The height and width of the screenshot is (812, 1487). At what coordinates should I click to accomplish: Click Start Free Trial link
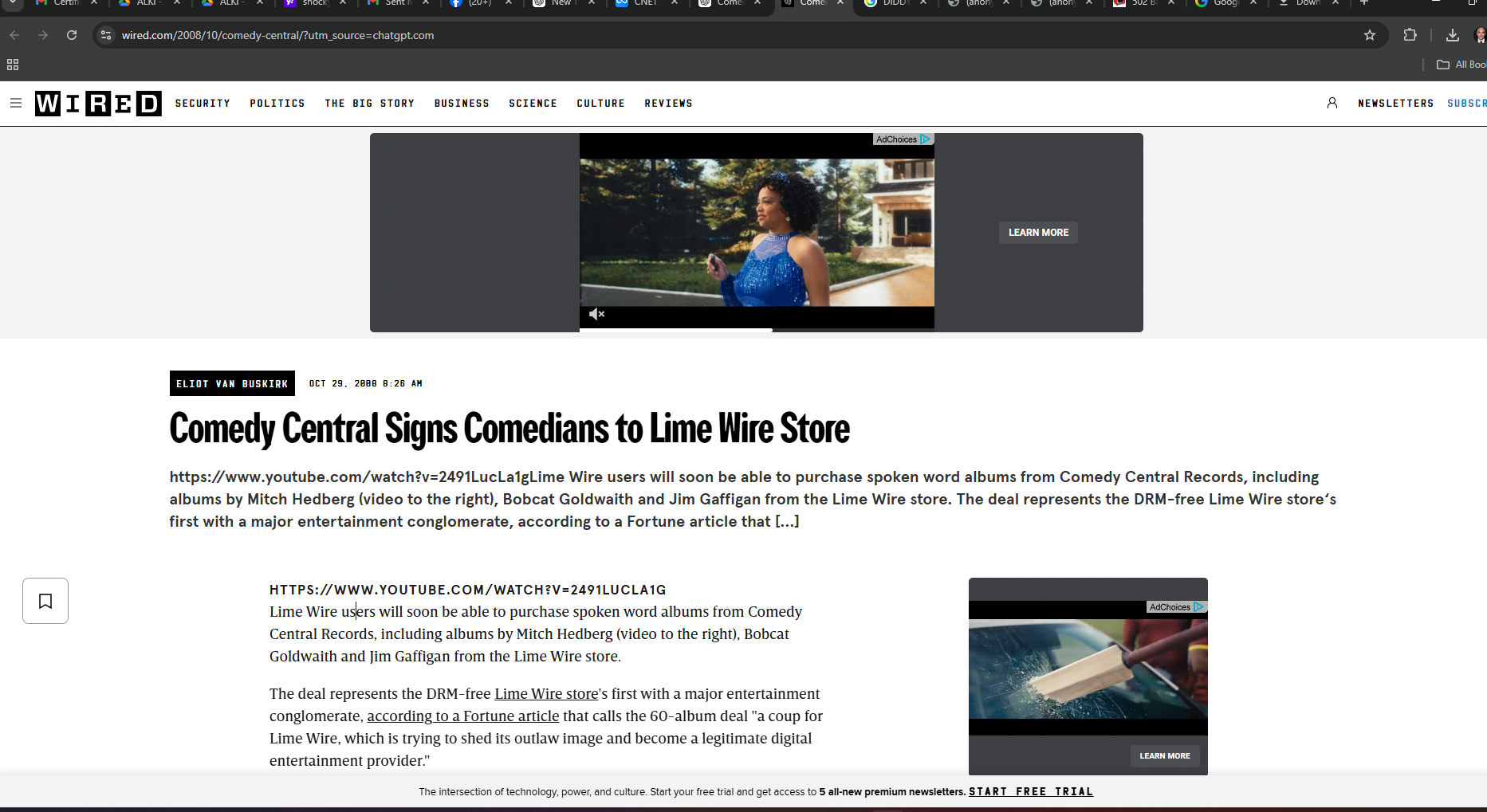[x=1030, y=792]
